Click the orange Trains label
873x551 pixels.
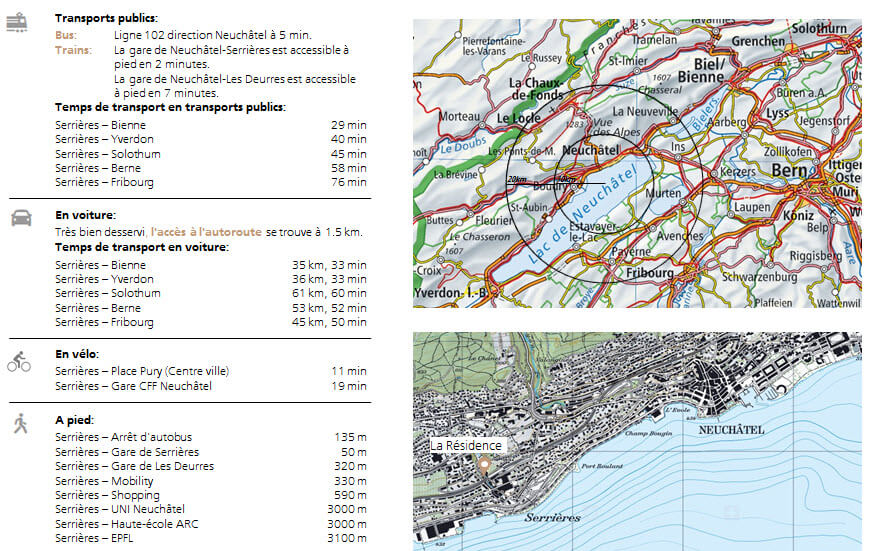pos(73,50)
